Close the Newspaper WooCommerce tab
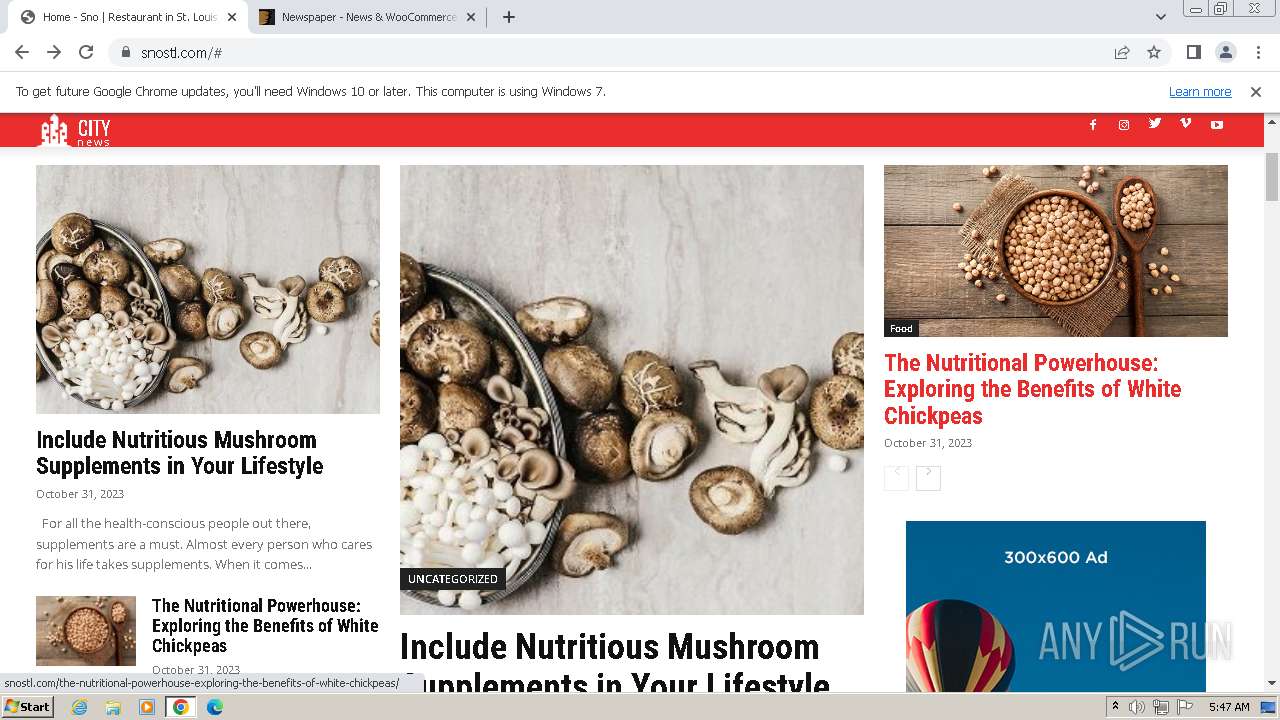The width and height of the screenshot is (1280, 720). [x=471, y=17]
